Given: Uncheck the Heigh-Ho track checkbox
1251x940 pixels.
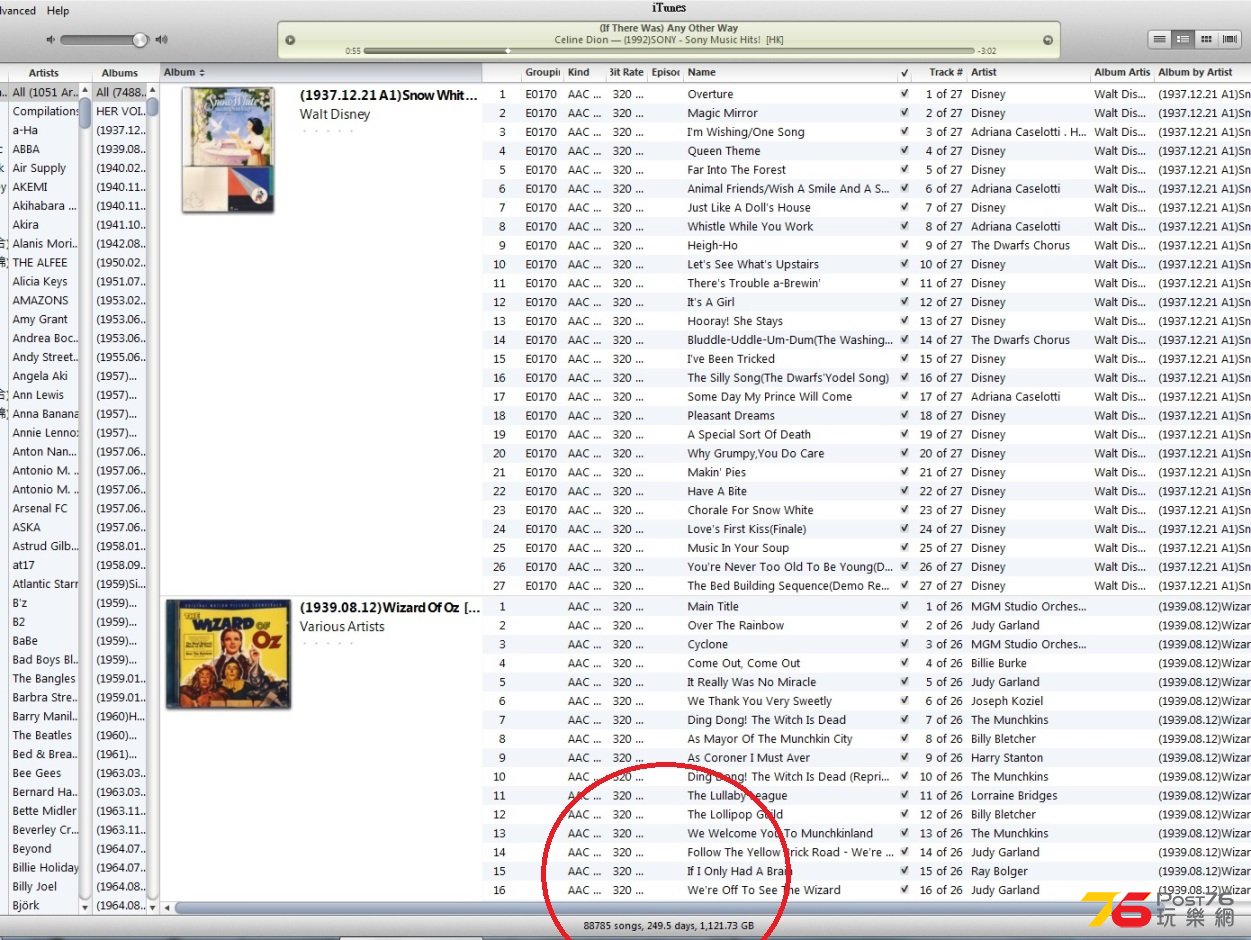Looking at the screenshot, I should (905, 245).
